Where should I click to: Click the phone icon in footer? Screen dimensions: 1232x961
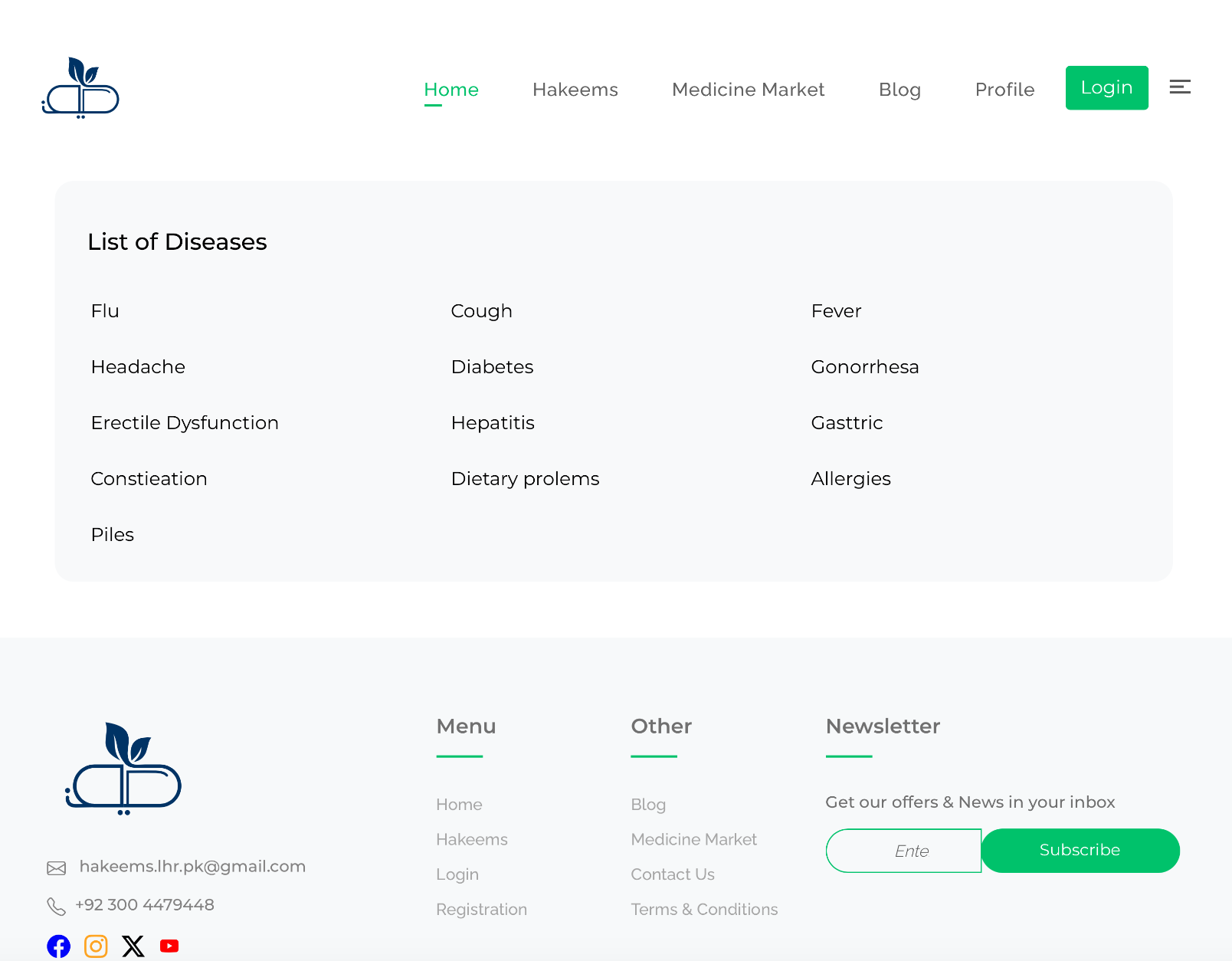[x=57, y=907]
